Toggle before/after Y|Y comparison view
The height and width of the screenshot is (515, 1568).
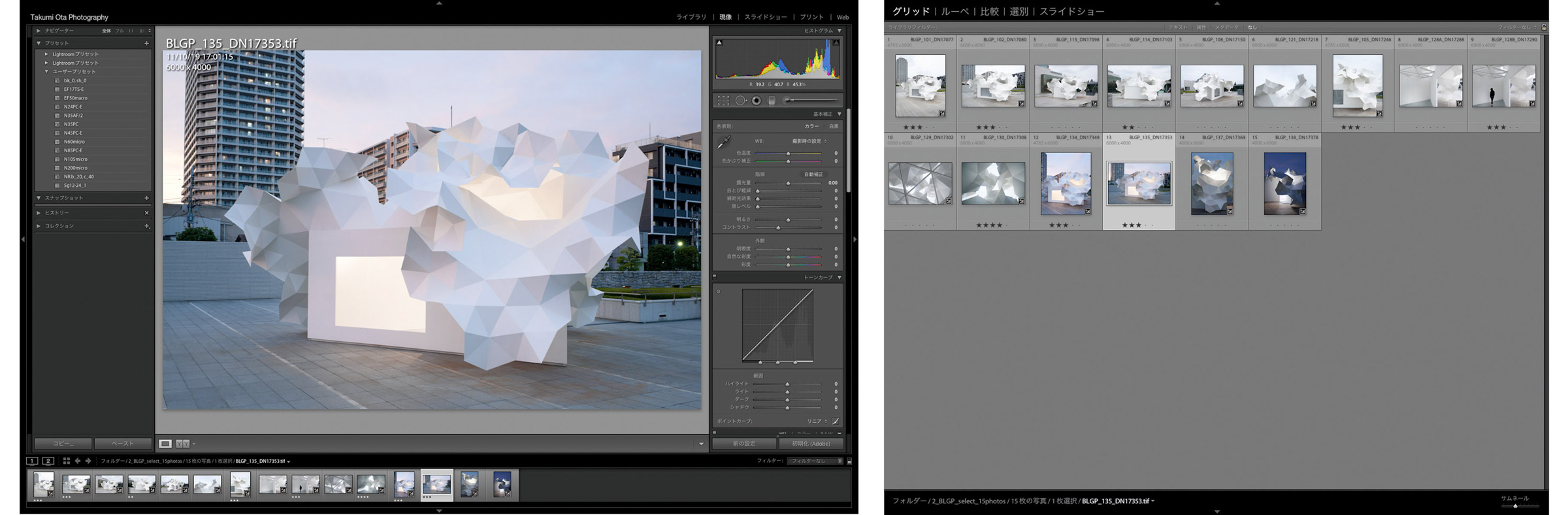183,444
